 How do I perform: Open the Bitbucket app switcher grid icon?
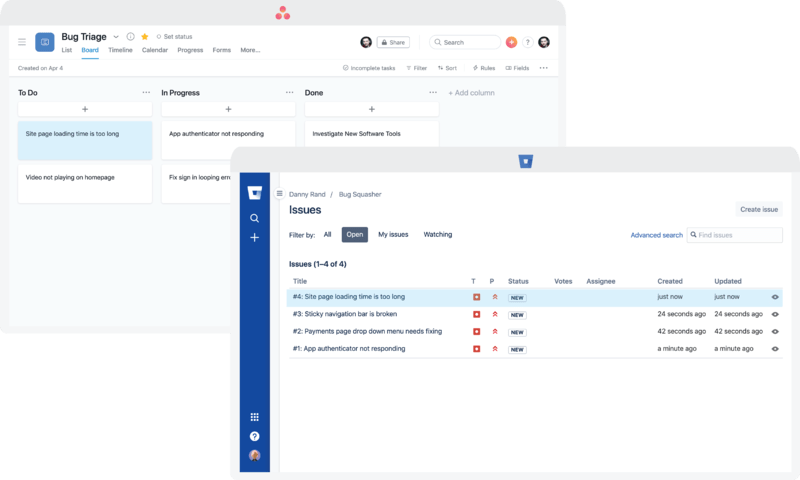[255, 417]
